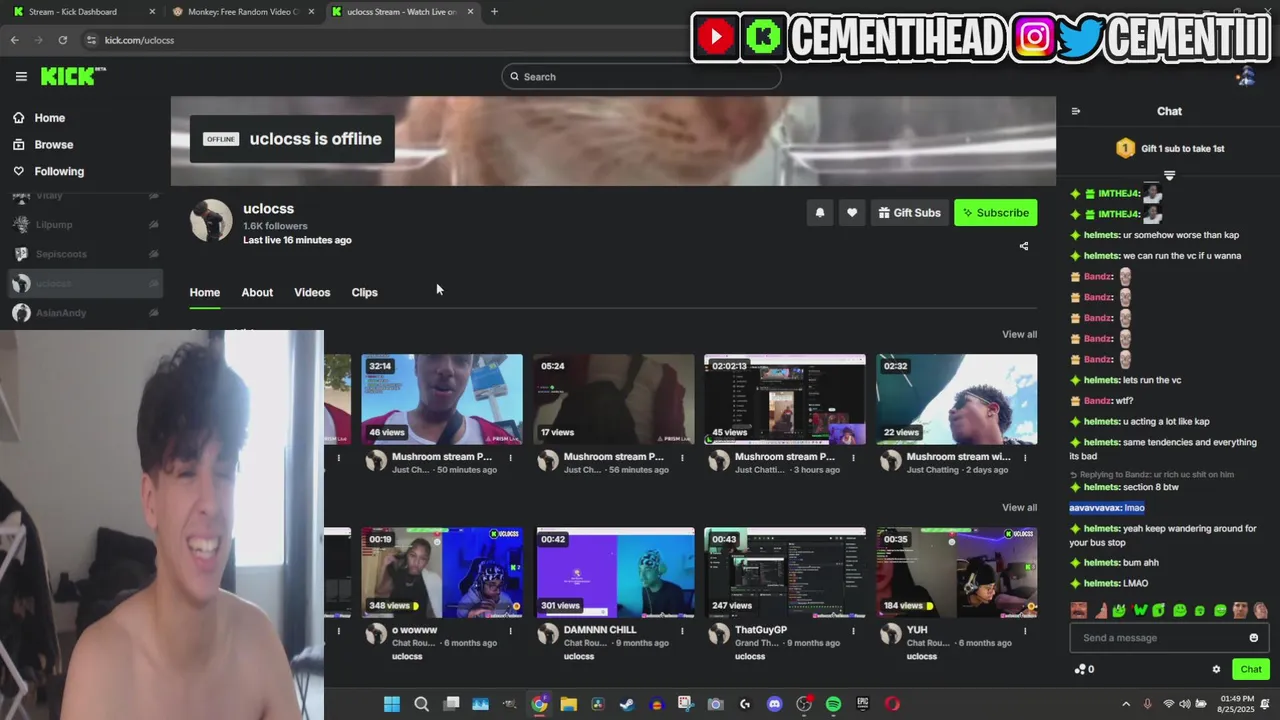Viewport: 1280px width, 720px height.
Task: Open the hamburger sidebar menu
Action: tap(21, 76)
